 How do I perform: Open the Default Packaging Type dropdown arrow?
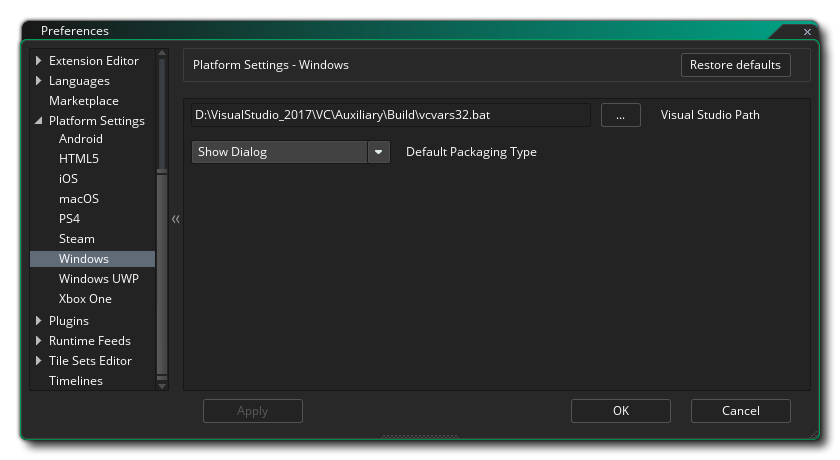(378, 152)
